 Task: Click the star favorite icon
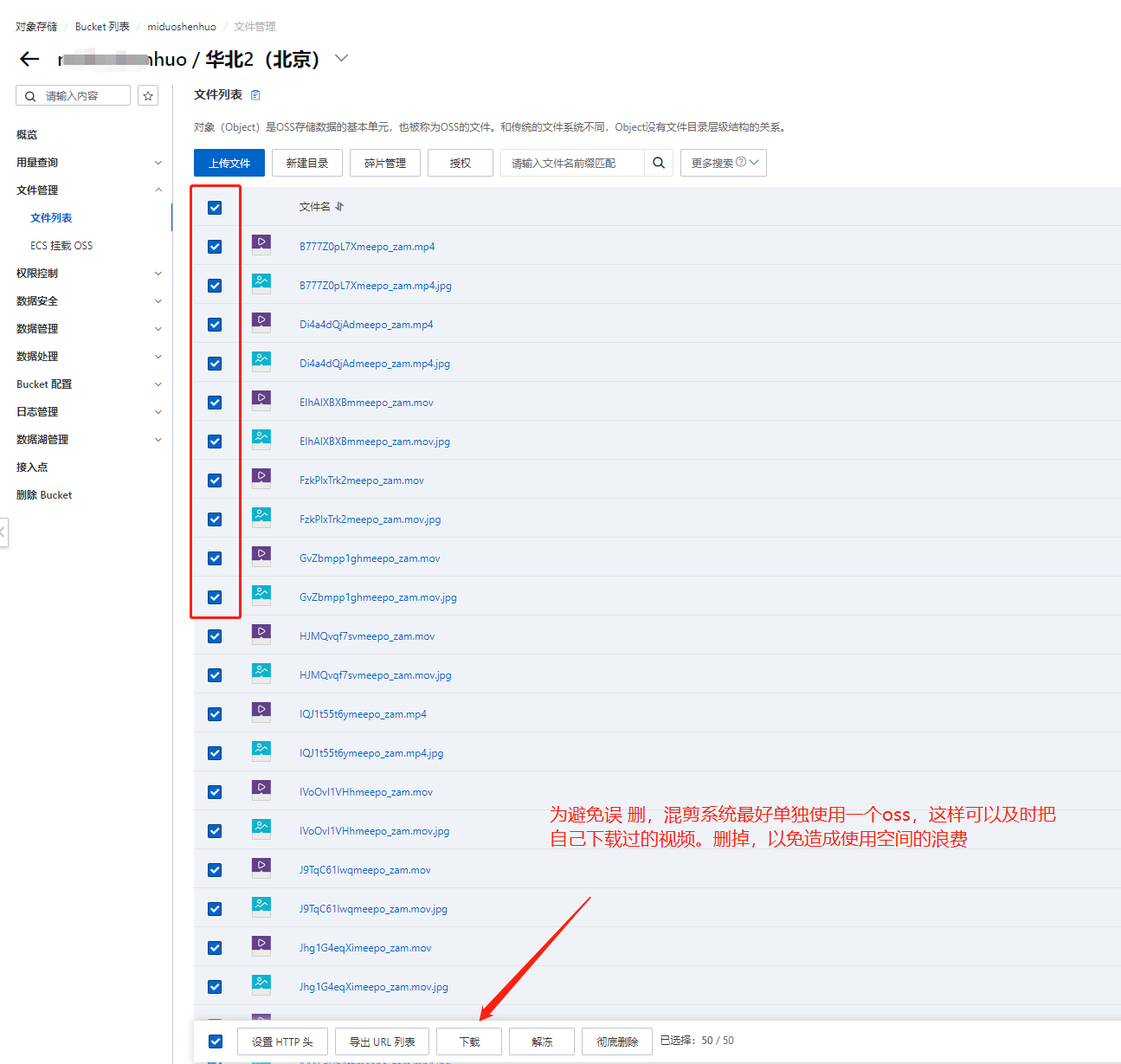[148, 96]
